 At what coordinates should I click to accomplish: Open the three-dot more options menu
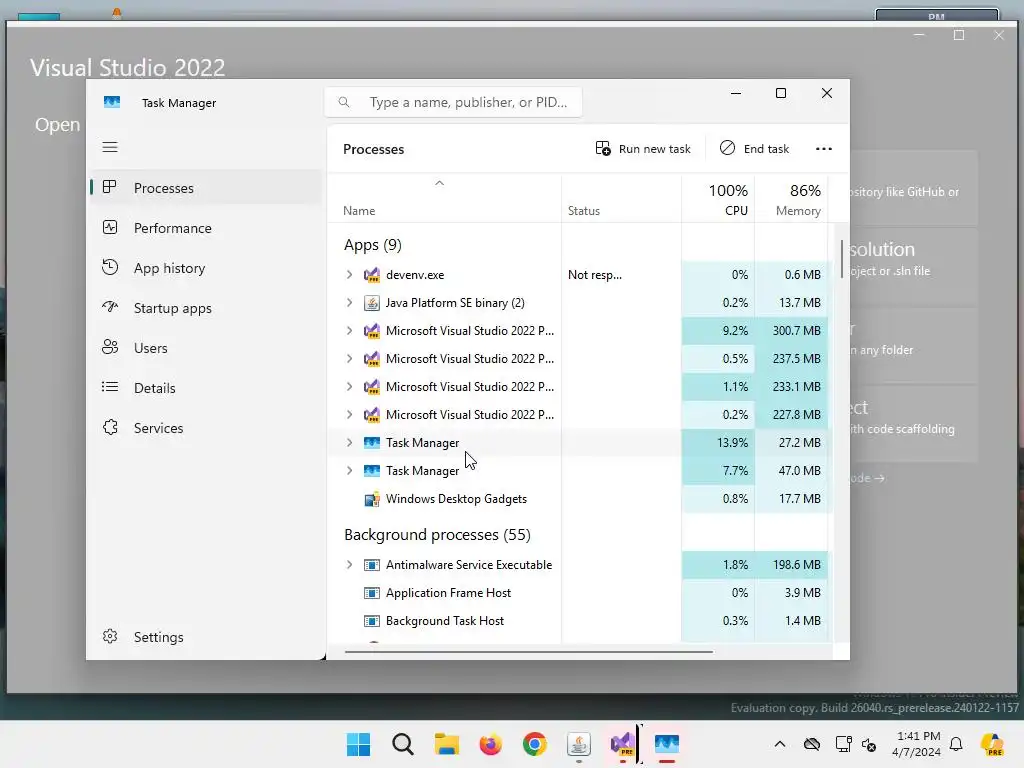pos(824,149)
